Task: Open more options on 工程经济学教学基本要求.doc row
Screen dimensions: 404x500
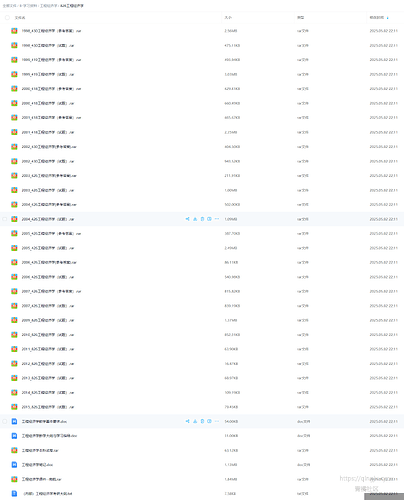Action: tap(217, 421)
